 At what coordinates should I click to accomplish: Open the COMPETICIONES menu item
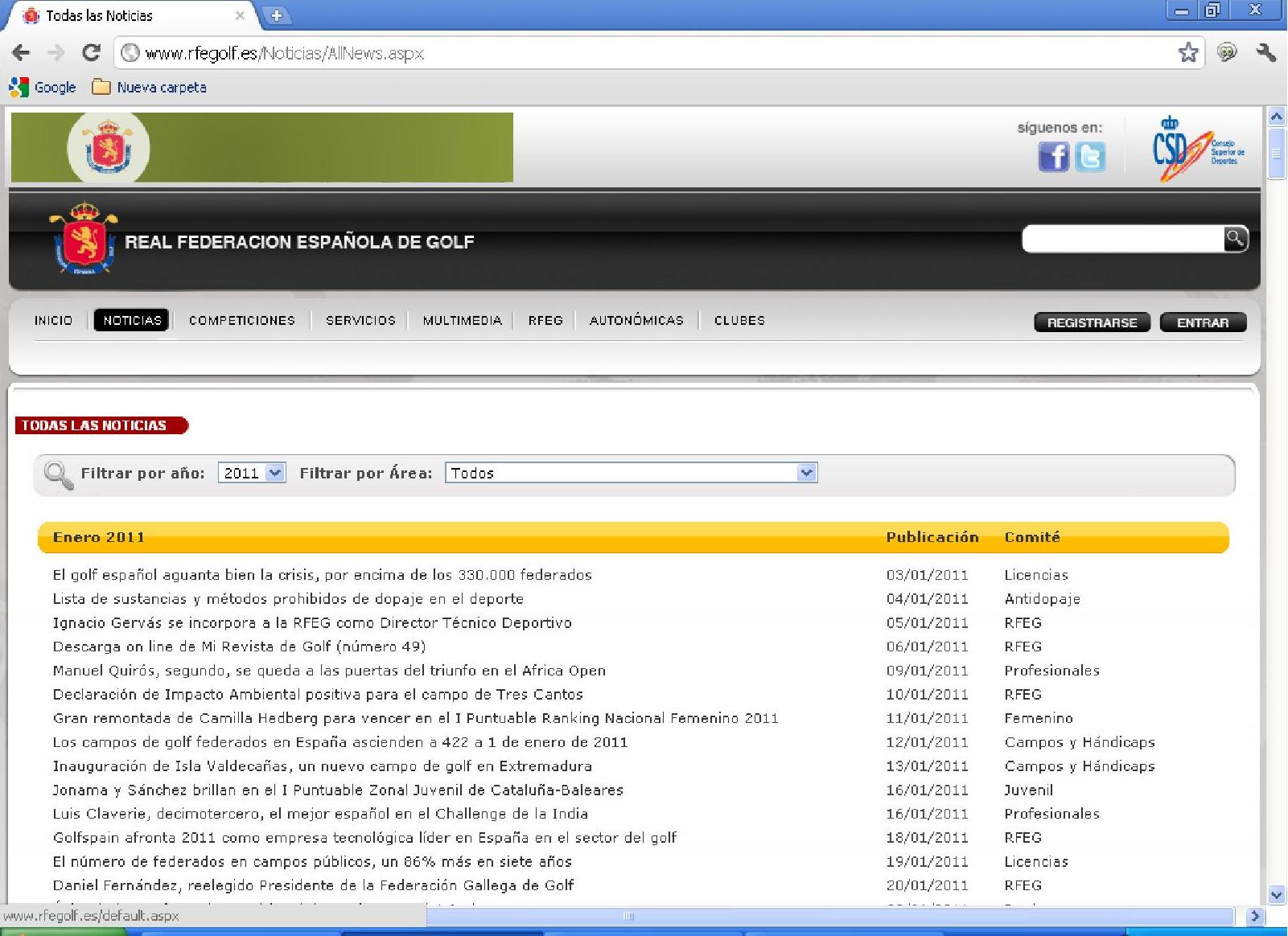coord(242,320)
